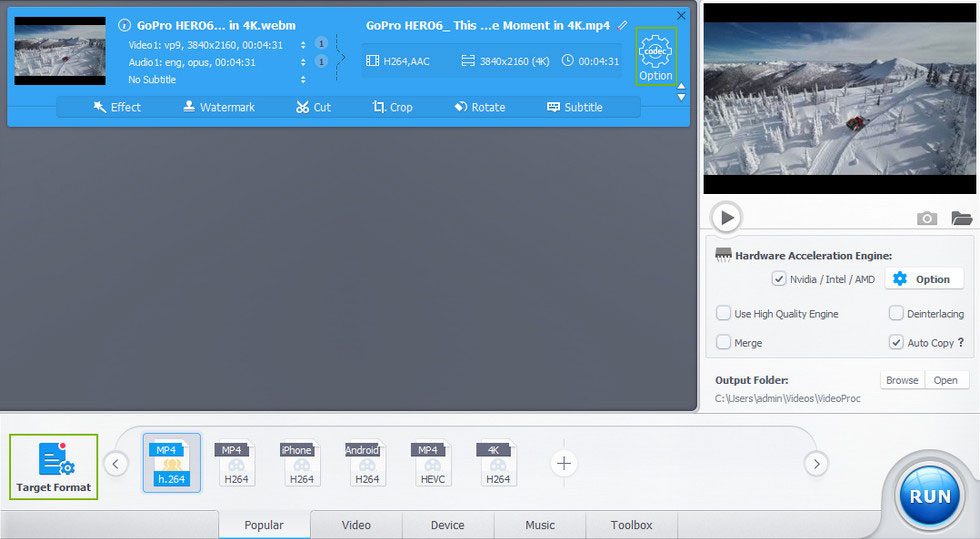Expand the Audio1 track selector
980x539 pixels.
point(303,62)
